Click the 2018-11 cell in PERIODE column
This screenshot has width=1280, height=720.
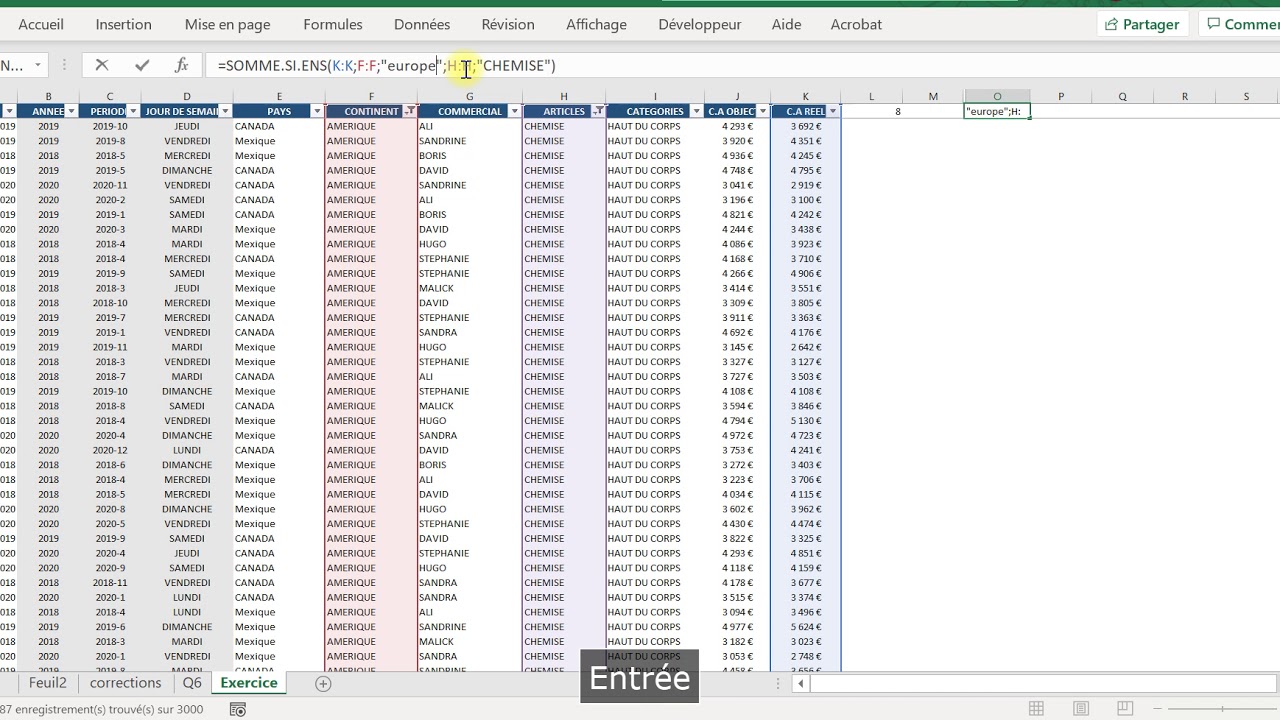pos(110,582)
